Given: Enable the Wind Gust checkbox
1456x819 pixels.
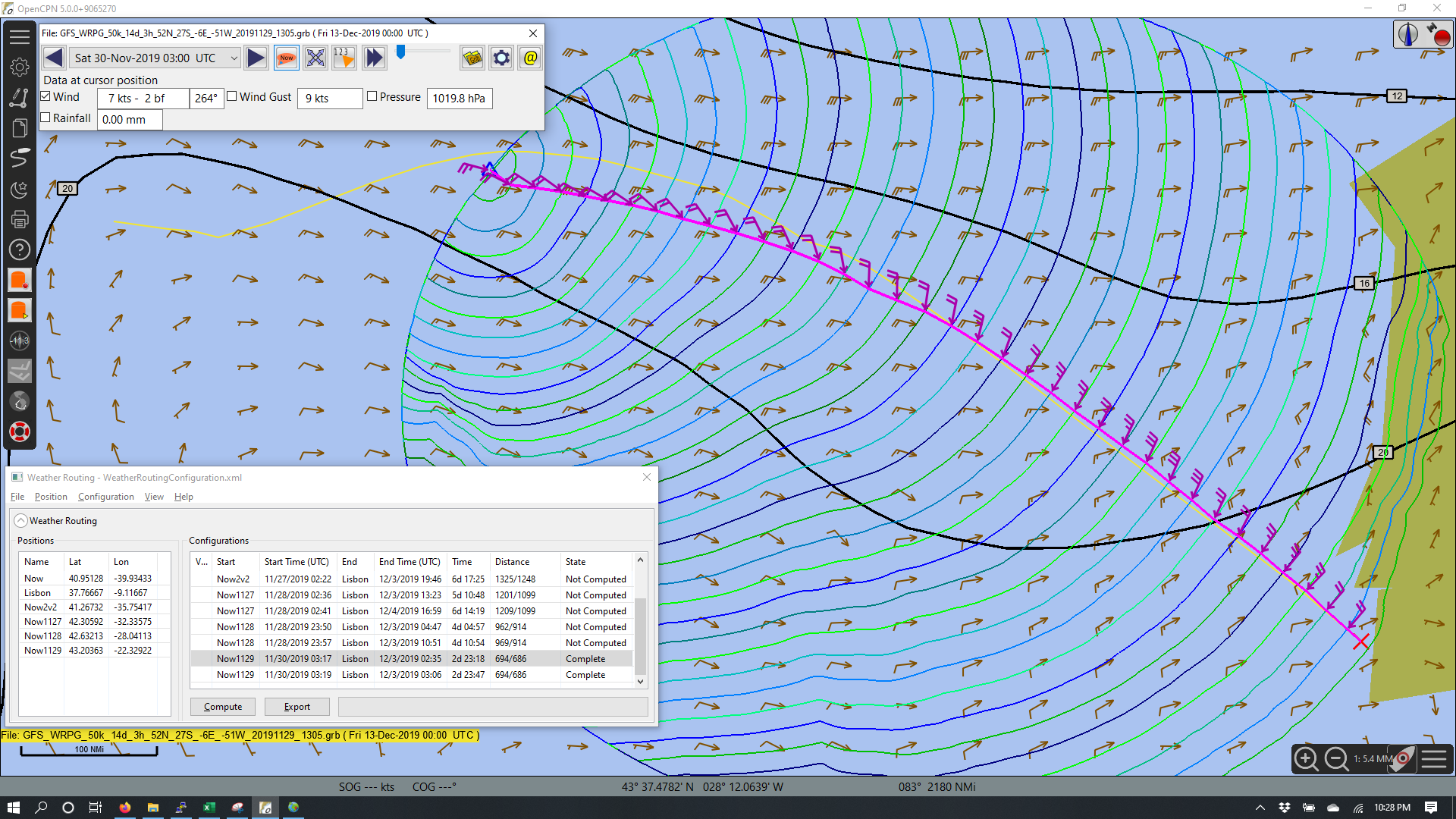Looking at the screenshot, I should 232,96.
